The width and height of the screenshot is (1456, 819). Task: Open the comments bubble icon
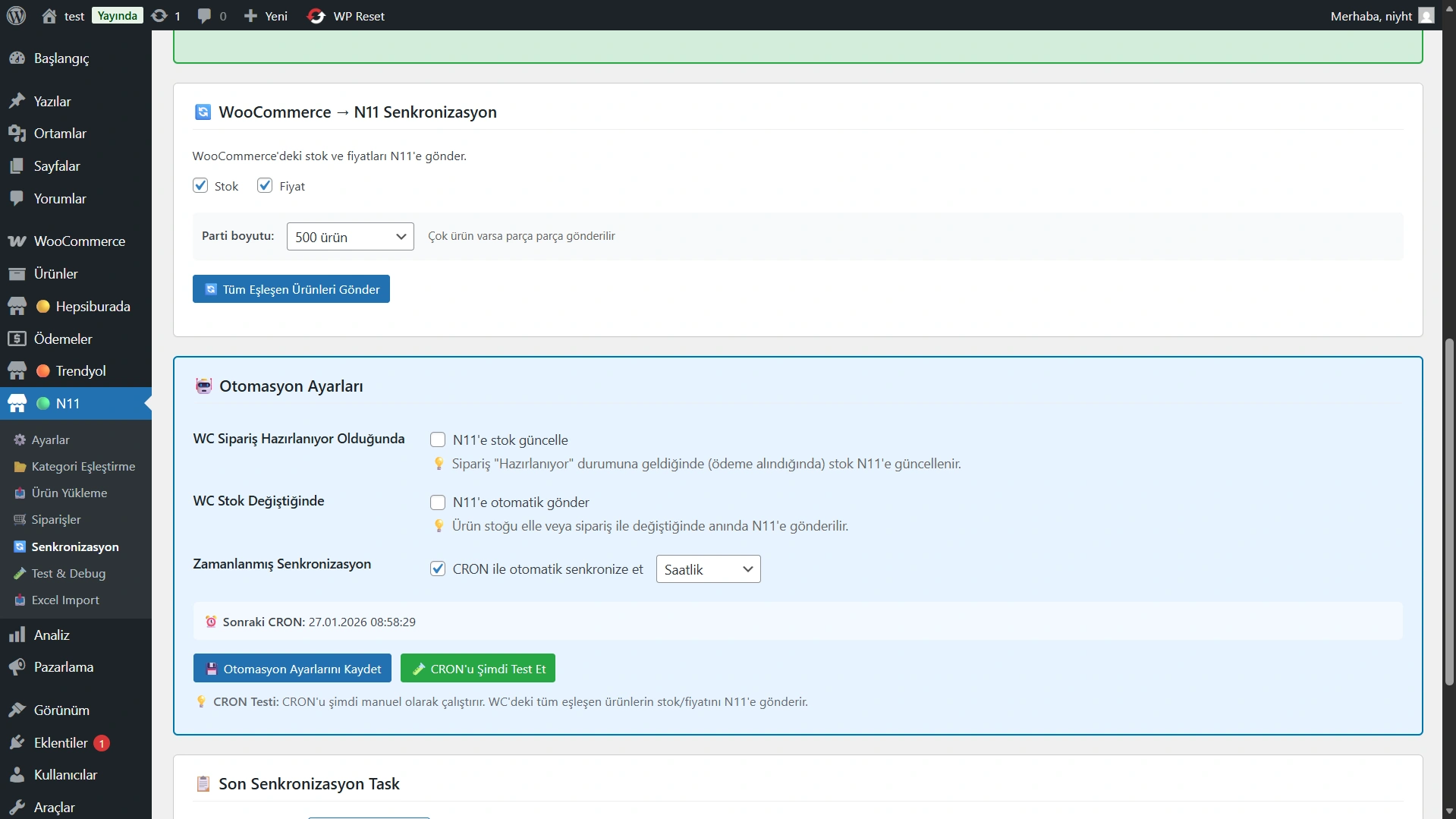[x=204, y=16]
